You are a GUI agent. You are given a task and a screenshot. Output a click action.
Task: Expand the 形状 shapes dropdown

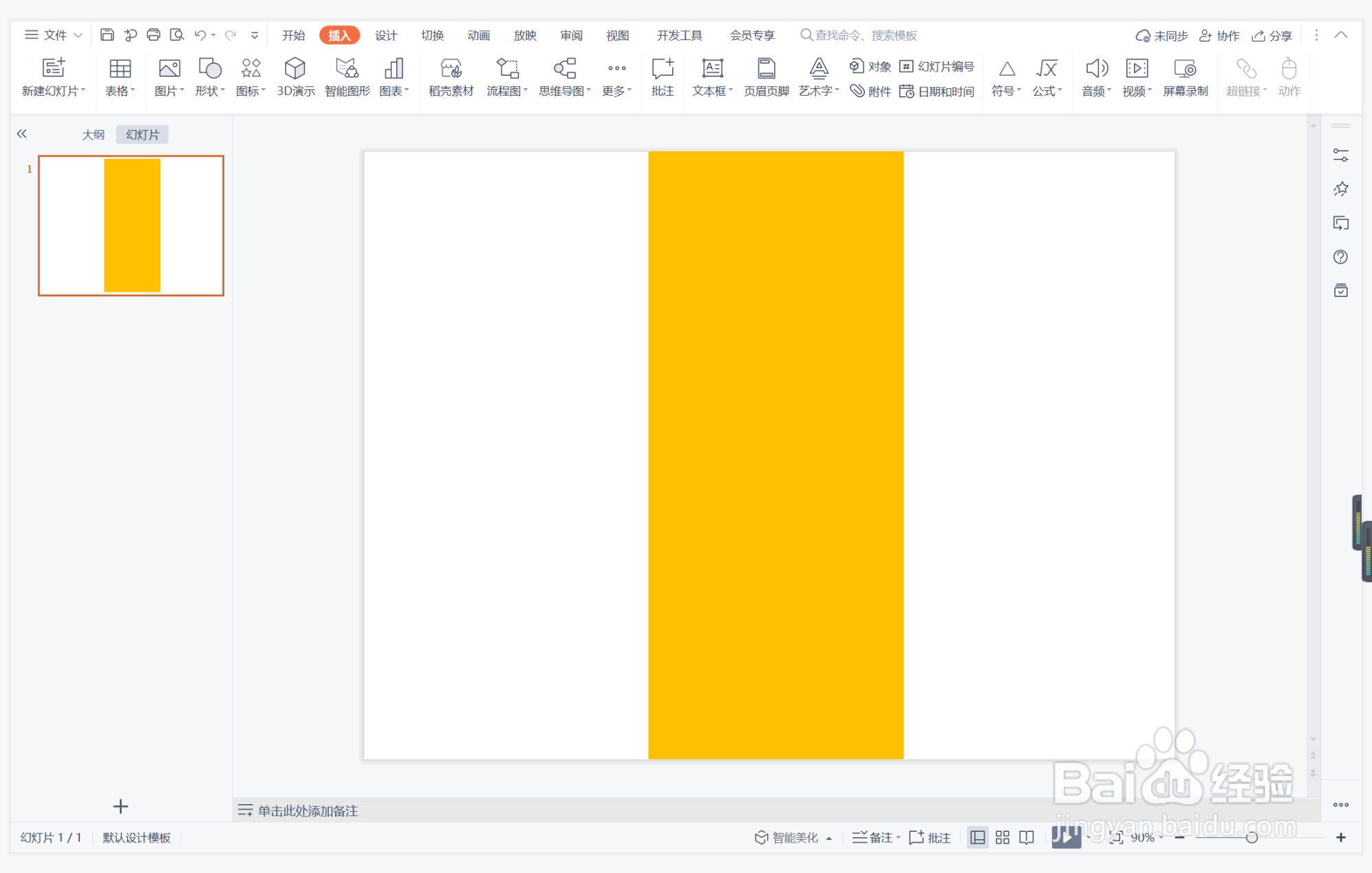coord(210,91)
